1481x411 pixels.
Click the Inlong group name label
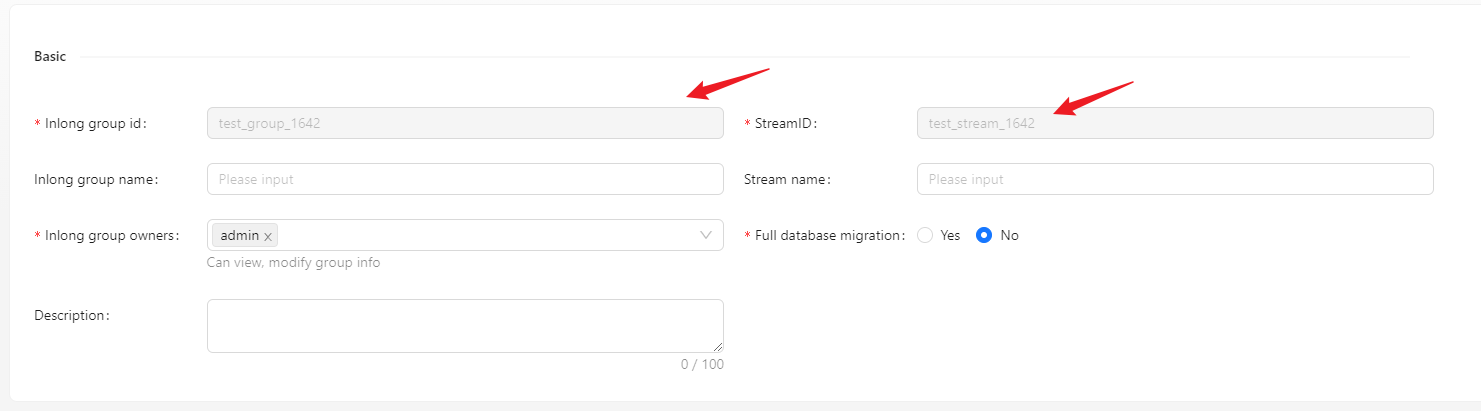[x=96, y=179]
